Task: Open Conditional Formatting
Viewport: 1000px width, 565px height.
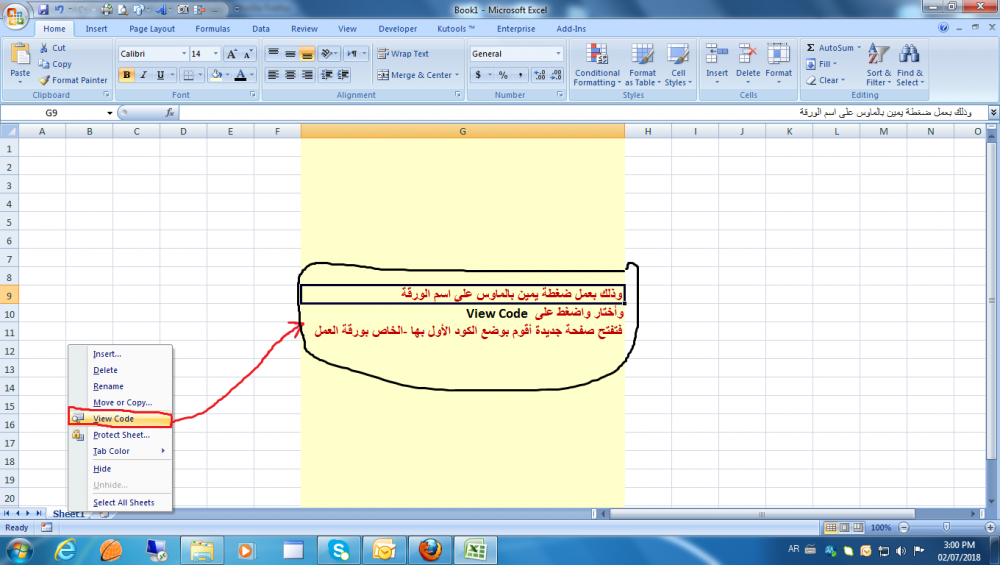Action: (x=597, y=64)
